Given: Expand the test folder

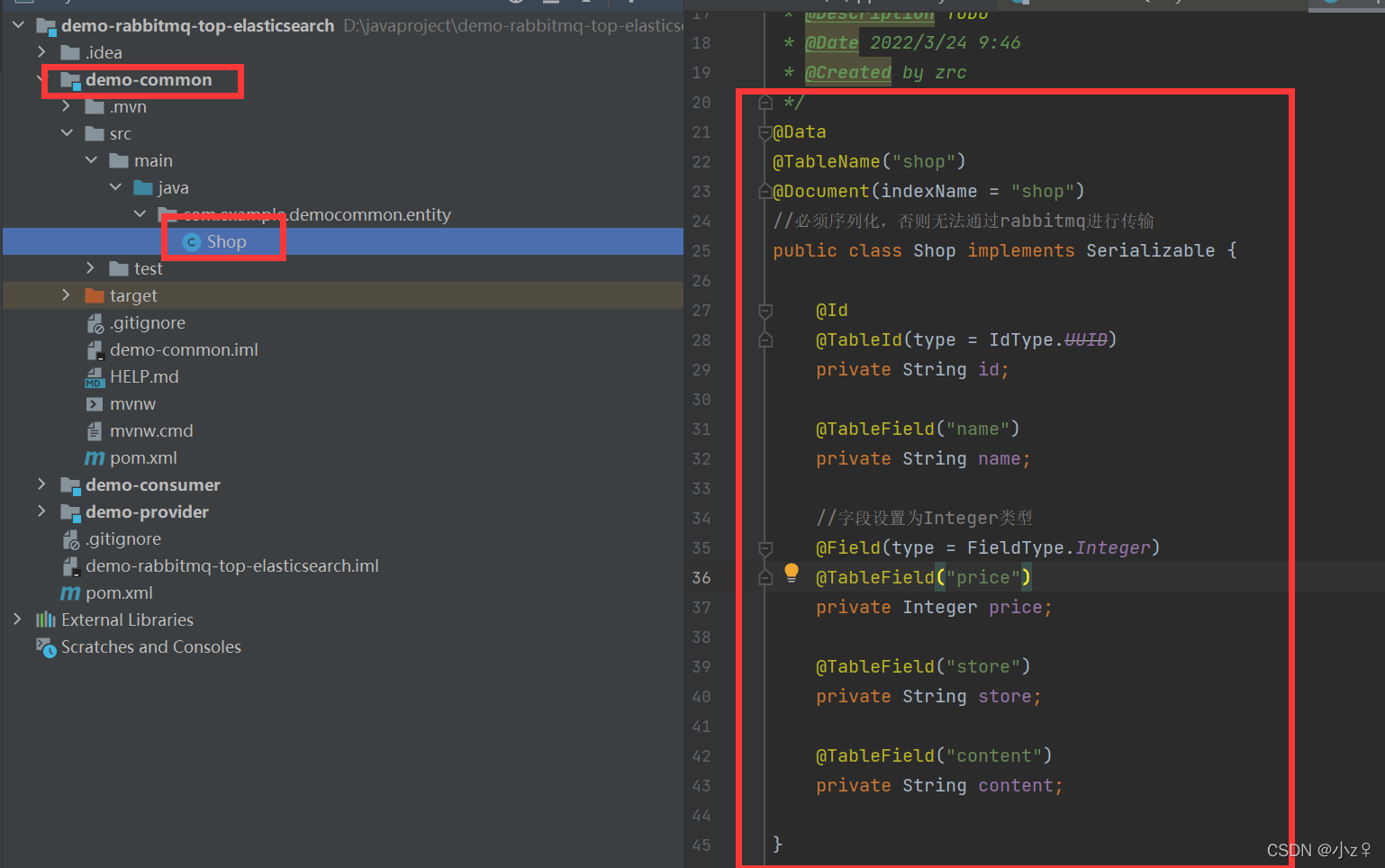Looking at the screenshot, I should click(90, 268).
